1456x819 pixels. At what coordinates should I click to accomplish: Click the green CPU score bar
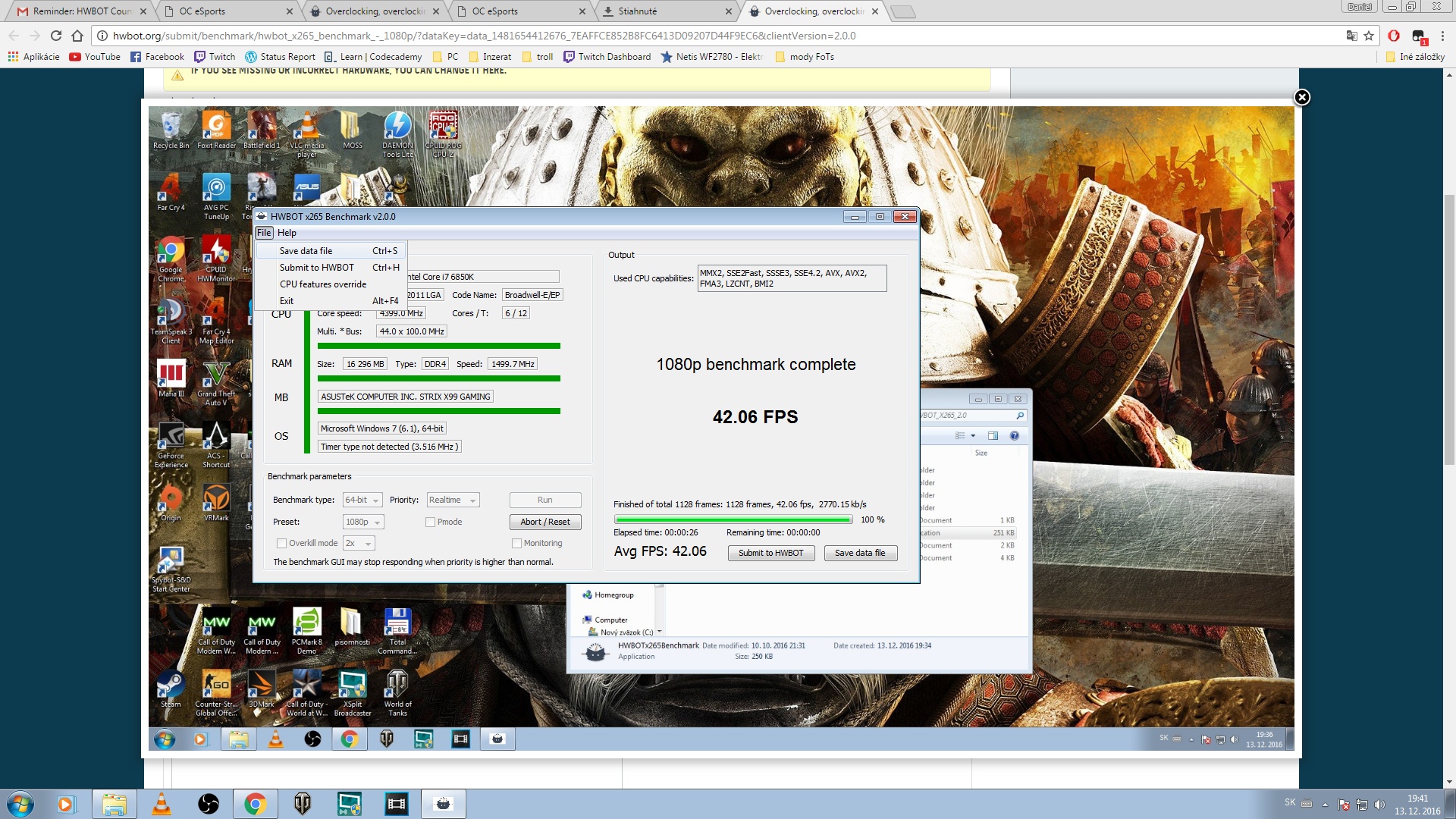tap(438, 347)
